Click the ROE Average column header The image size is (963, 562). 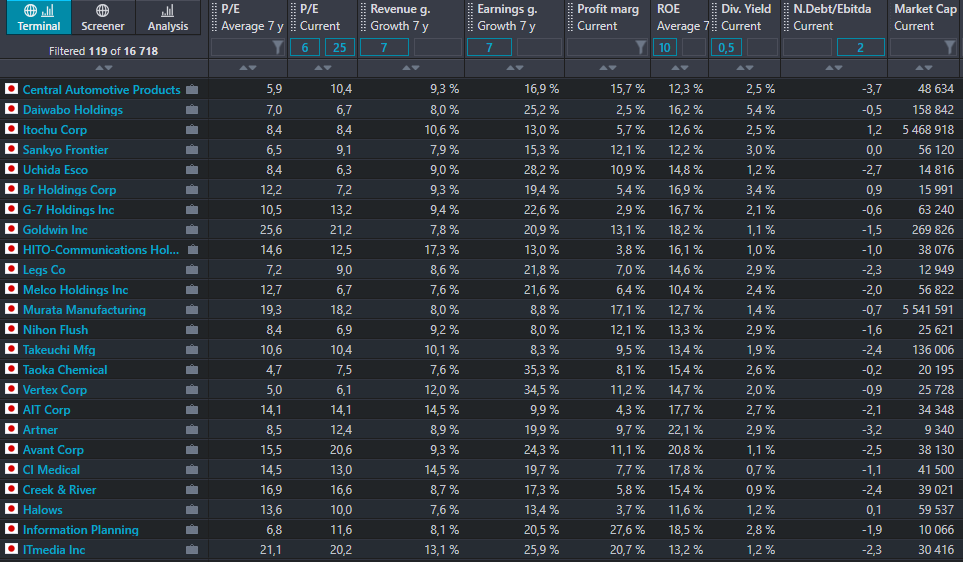(x=680, y=17)
